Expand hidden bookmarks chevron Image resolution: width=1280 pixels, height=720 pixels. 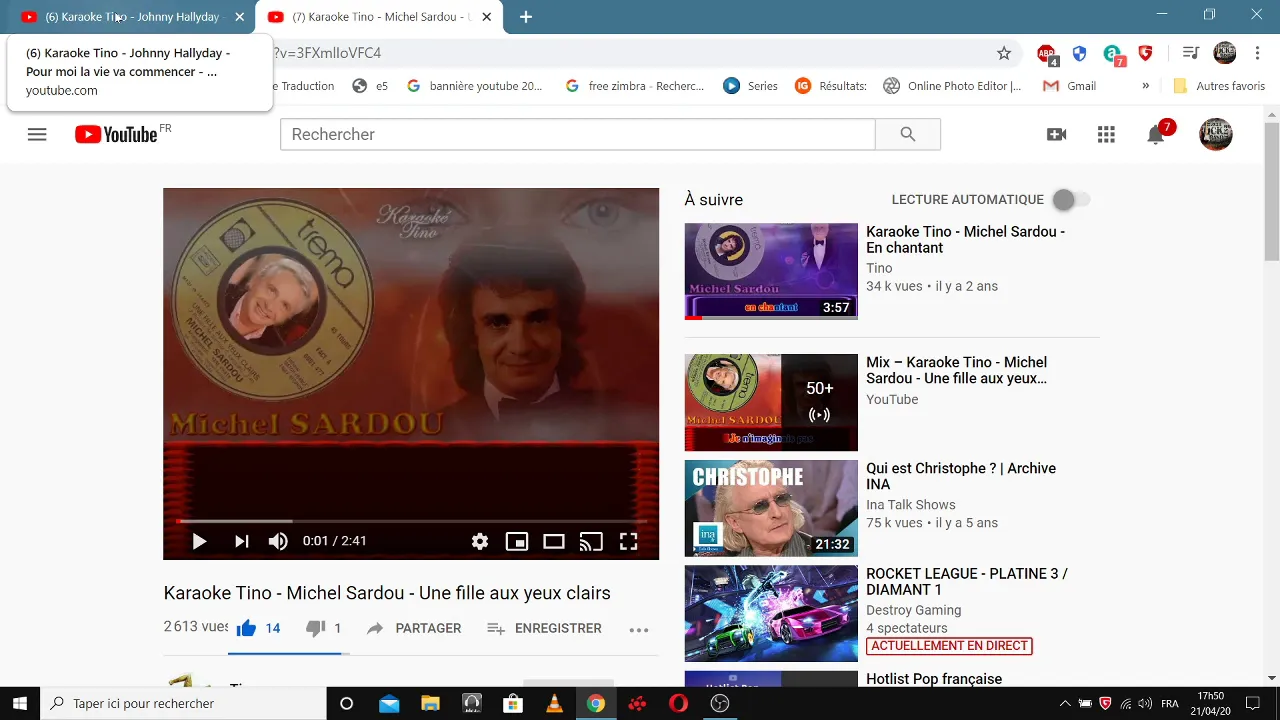1146,86
